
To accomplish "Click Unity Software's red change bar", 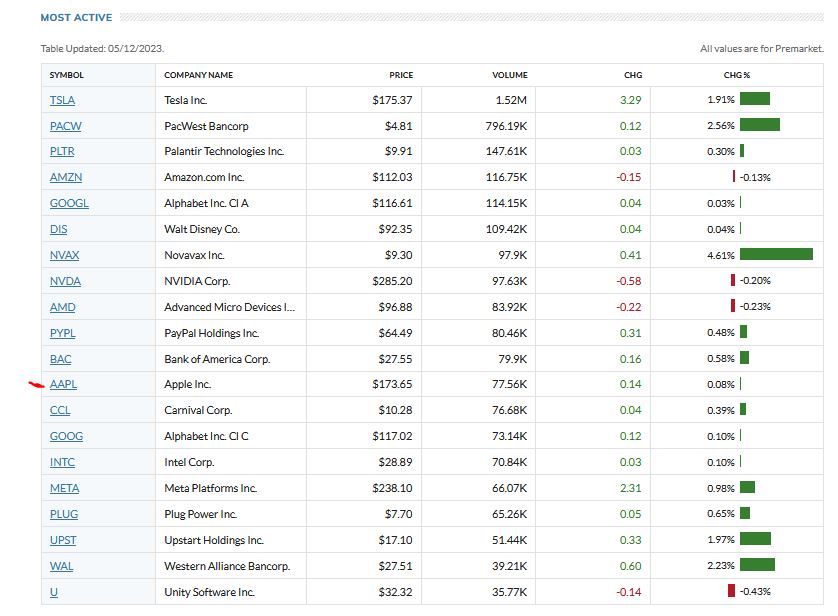I will (x=731, y=592).
